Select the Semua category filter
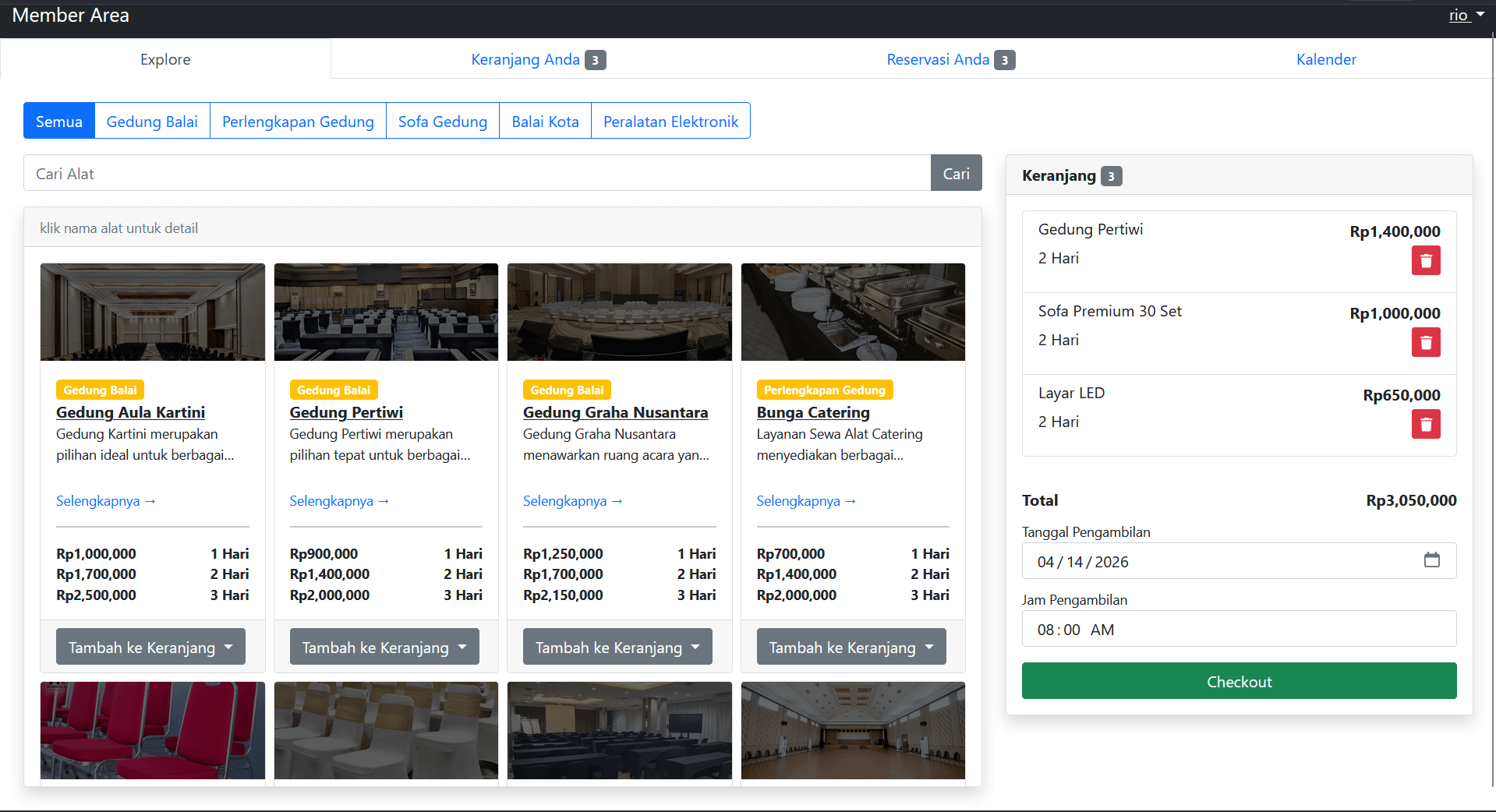The image size is (1496, 812). click(x=59, y=121)
